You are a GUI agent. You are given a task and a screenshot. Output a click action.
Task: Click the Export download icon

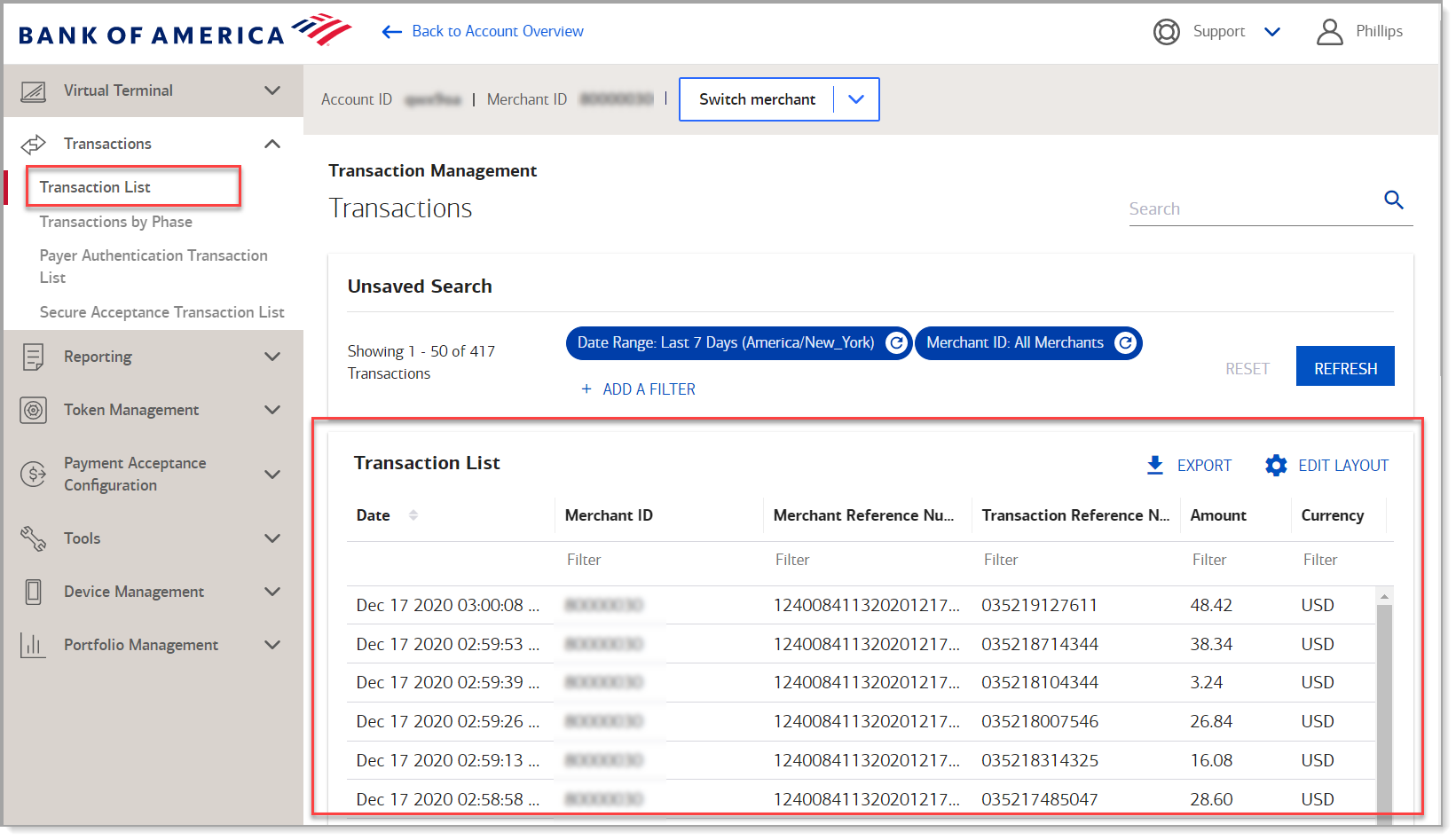1154,466
